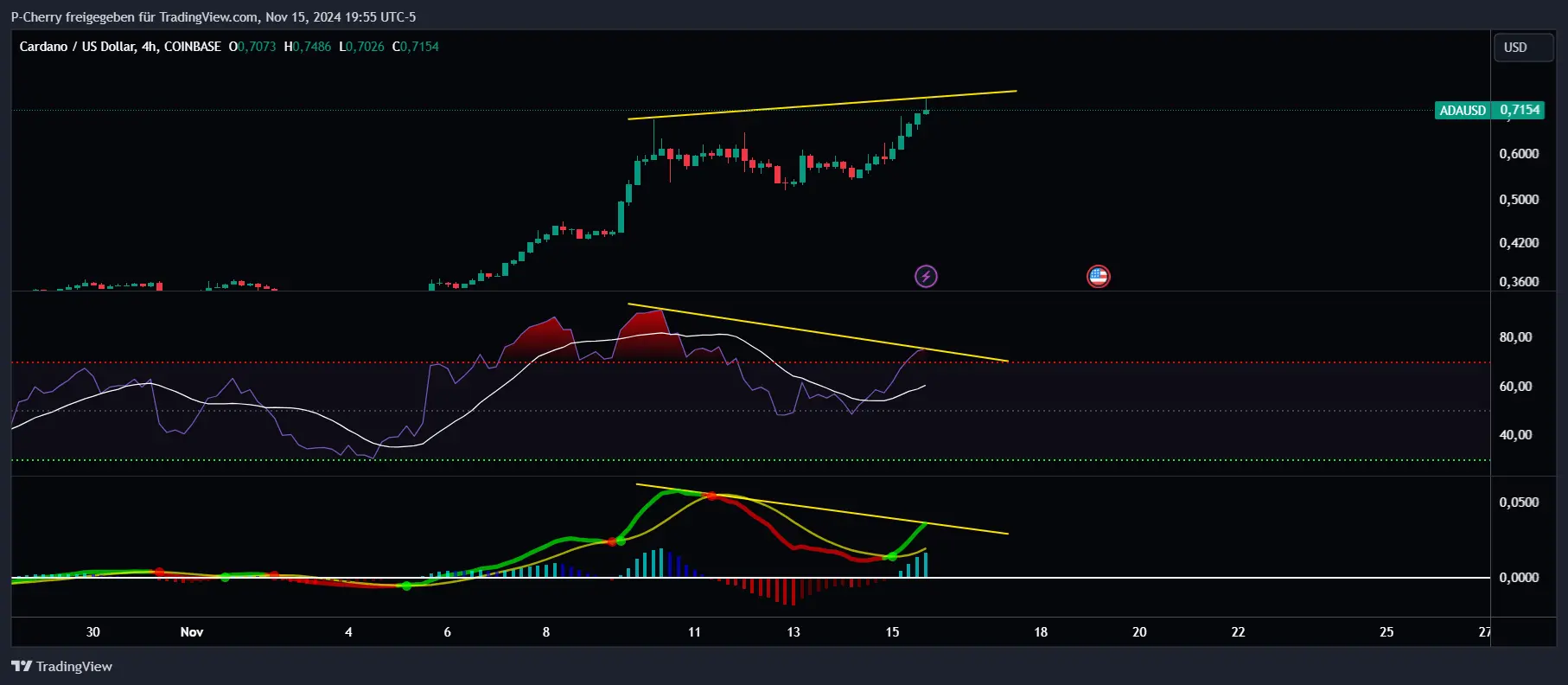Click the 11 date label on time axis
This screenshot has height=685, width=1568.
(x=694, y=632)
